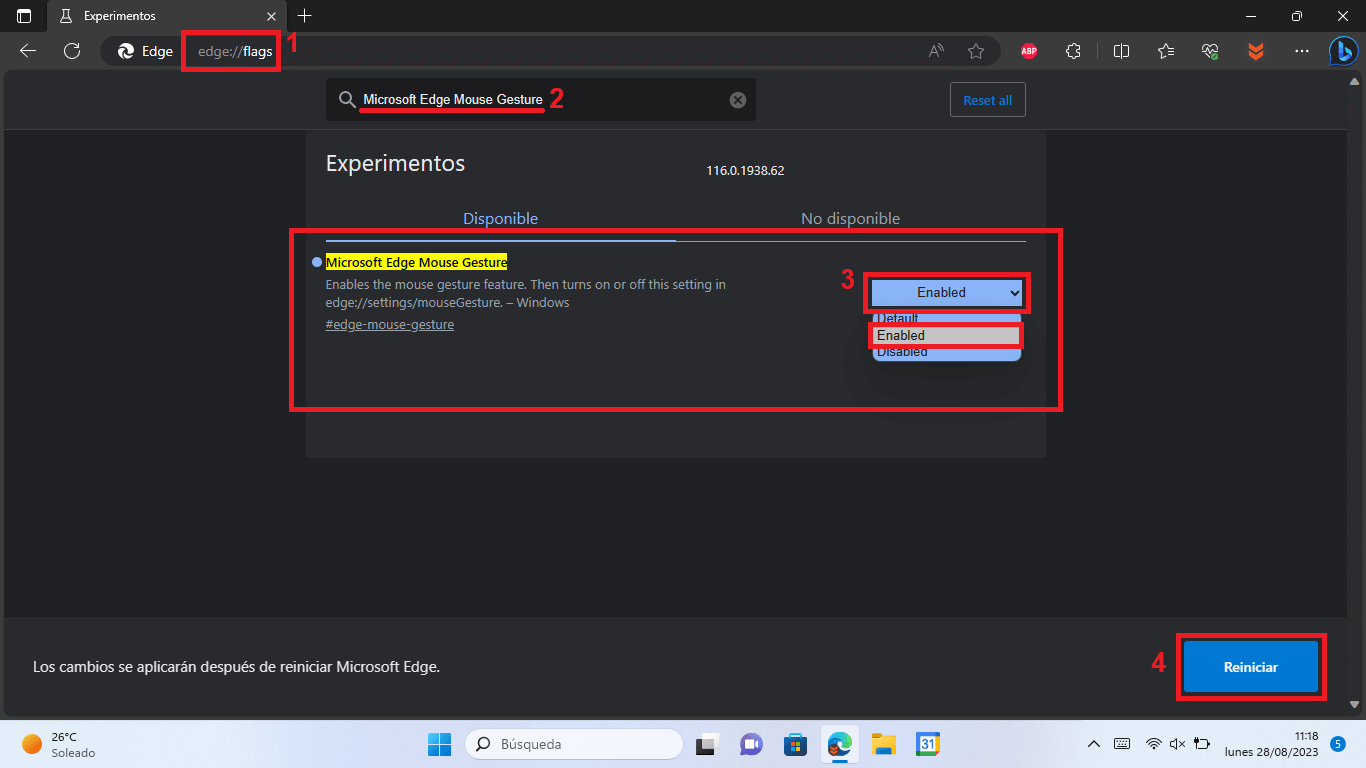
Task: Click the orange Avast extension icon
Action: pos(1256,51)
